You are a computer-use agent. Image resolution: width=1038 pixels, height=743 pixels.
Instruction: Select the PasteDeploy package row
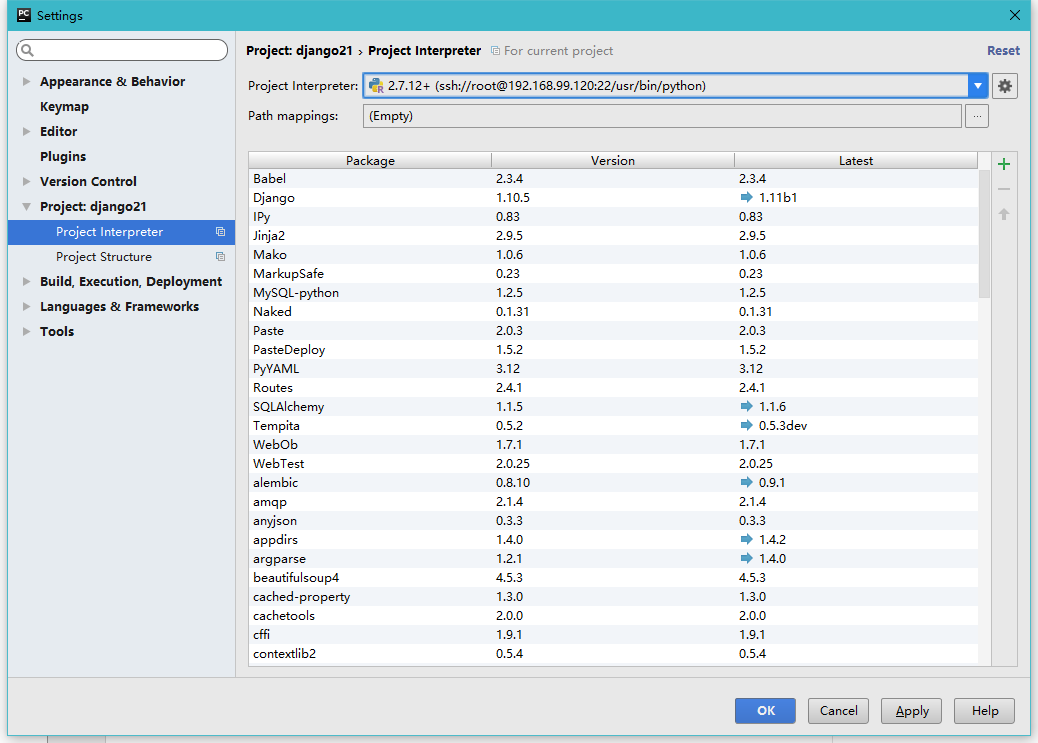(x=614, y=350)
